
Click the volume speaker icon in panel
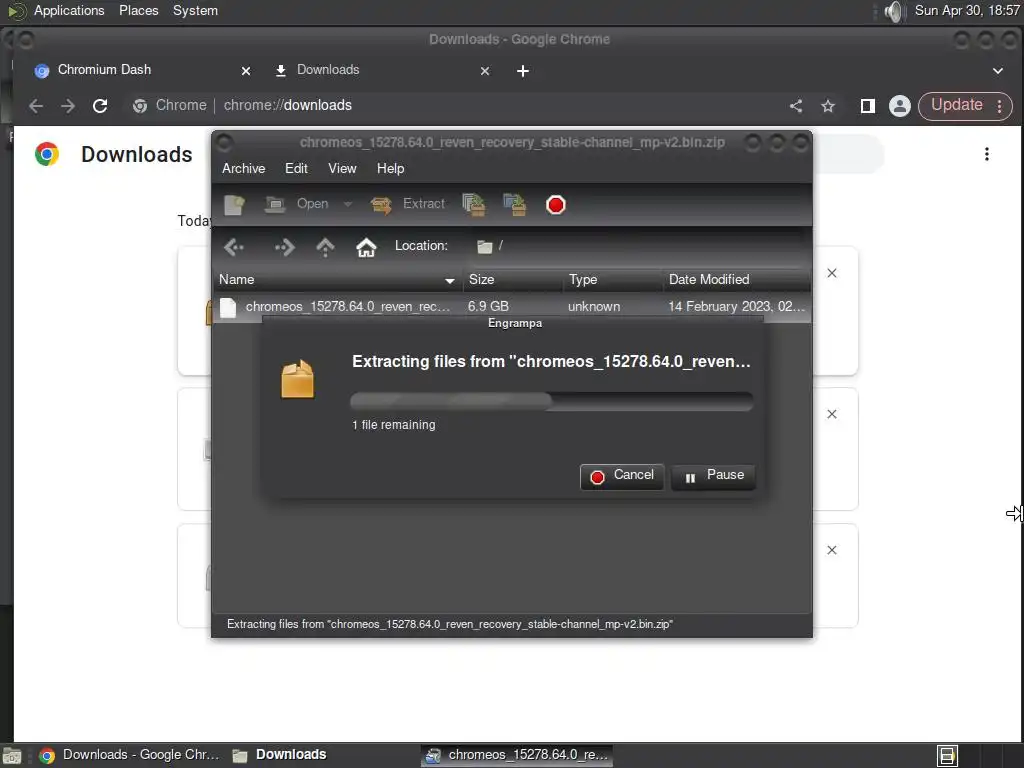click(893, 11)
